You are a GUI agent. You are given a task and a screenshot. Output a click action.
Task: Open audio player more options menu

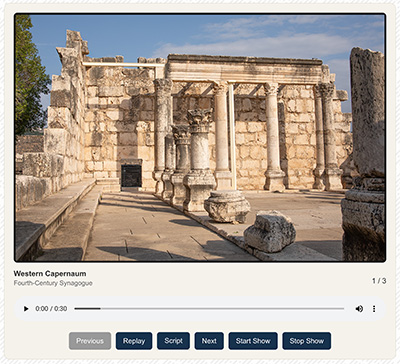[x=374, y=309]
